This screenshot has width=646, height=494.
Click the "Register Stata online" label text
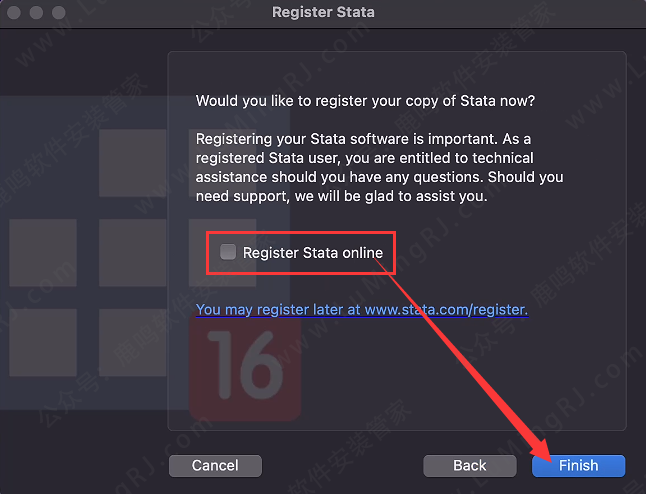point(312,253)
